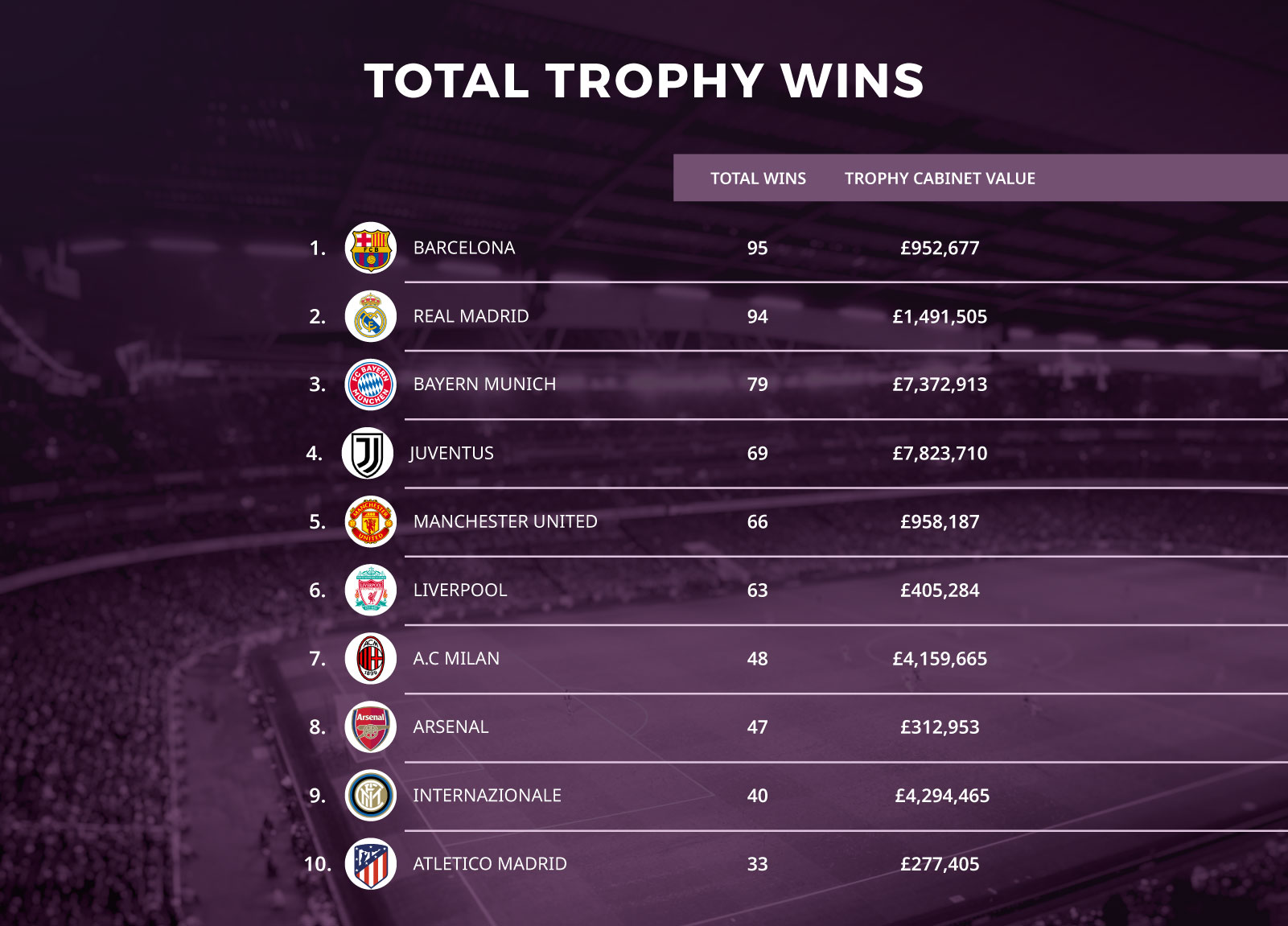Select Bayern Munich's 79 total wins
This screenshot has width=1288, height=926.
pyautogui.click(x=757, y=385)
